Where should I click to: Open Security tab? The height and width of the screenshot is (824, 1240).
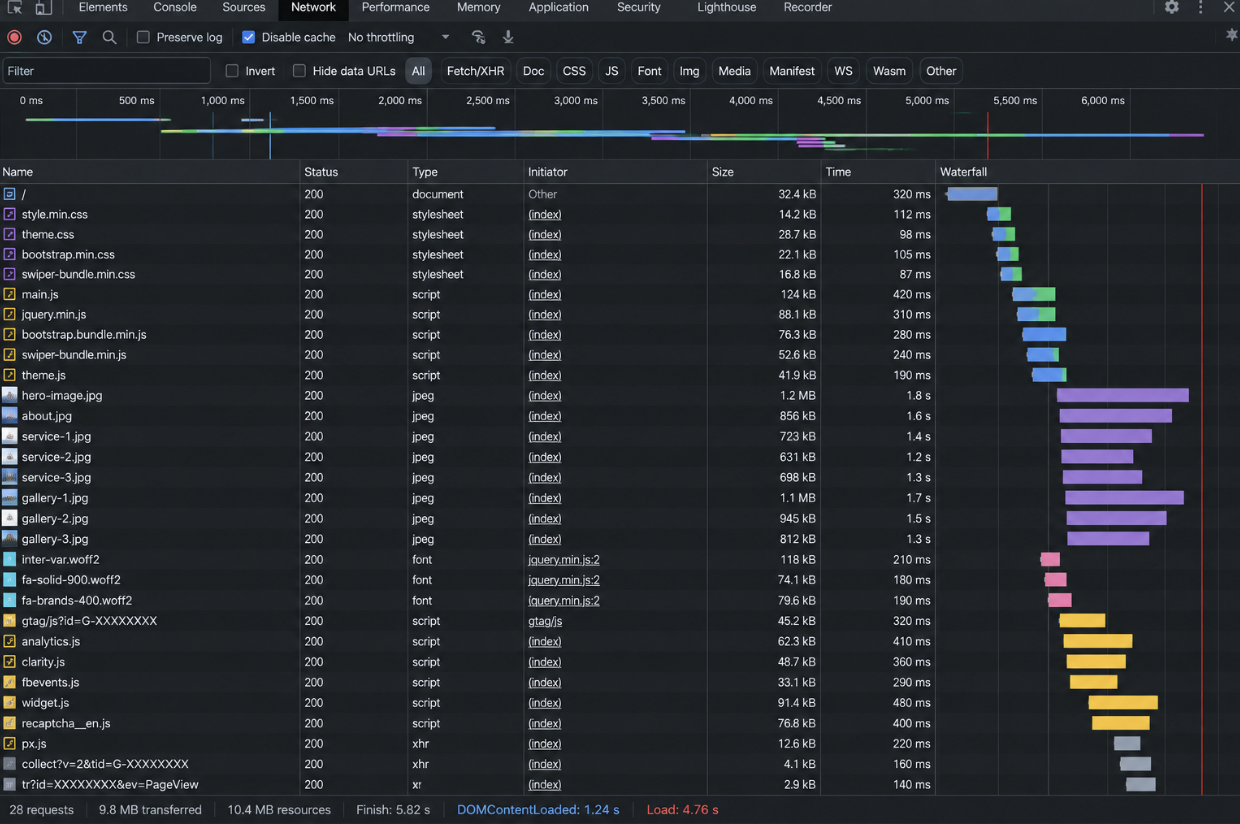(639, 8)
